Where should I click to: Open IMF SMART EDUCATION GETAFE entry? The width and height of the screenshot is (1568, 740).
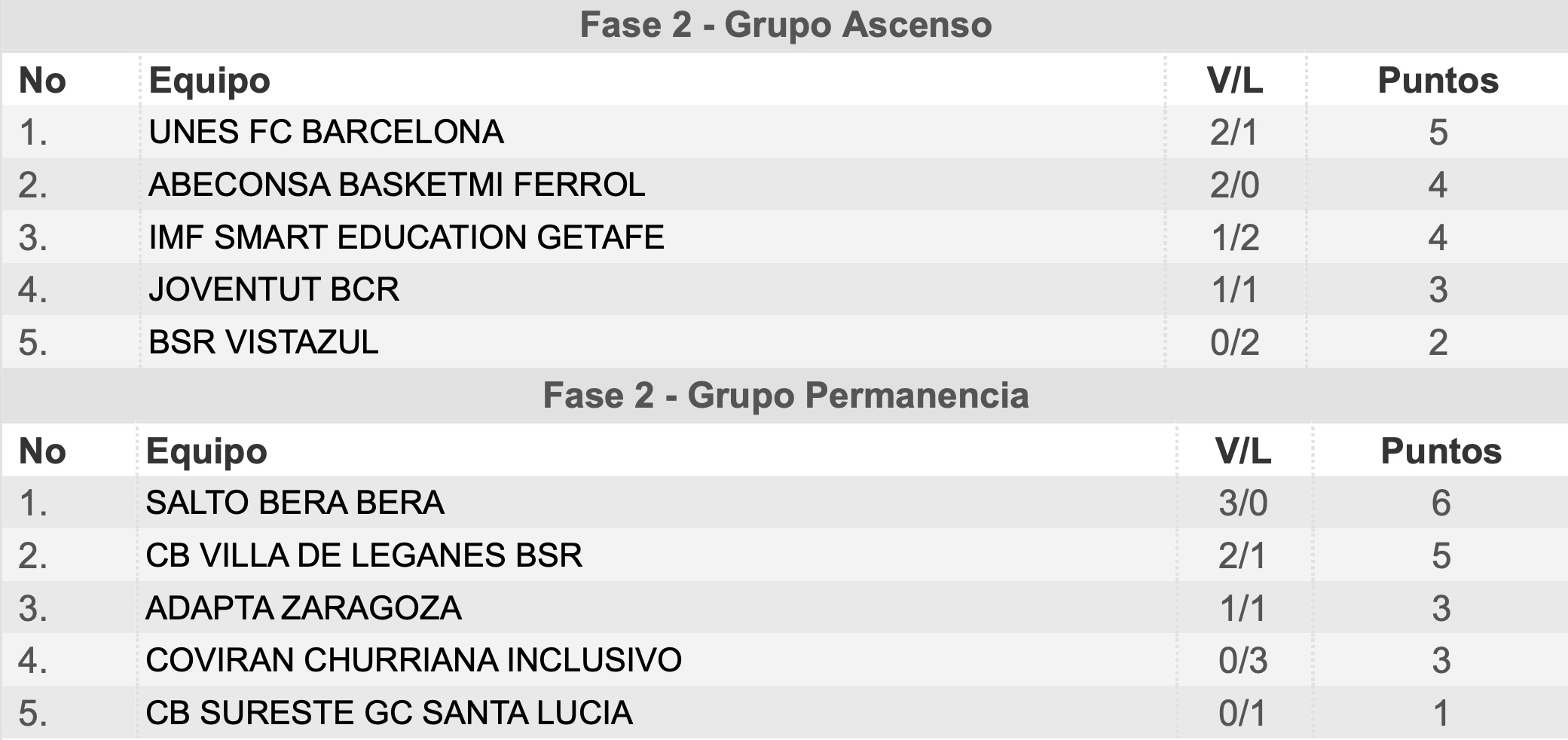point(406,237)
